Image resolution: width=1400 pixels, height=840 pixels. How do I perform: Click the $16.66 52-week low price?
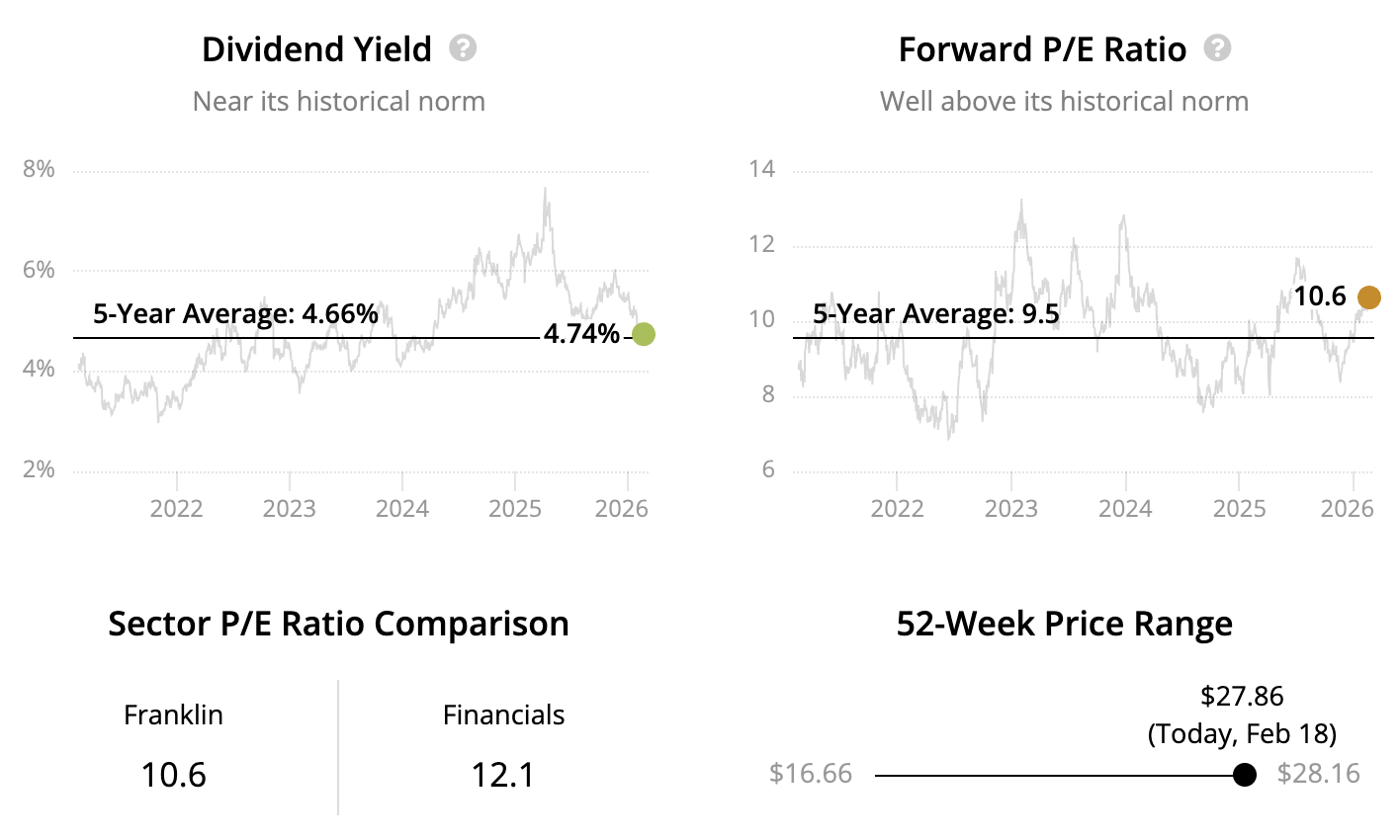811,773
